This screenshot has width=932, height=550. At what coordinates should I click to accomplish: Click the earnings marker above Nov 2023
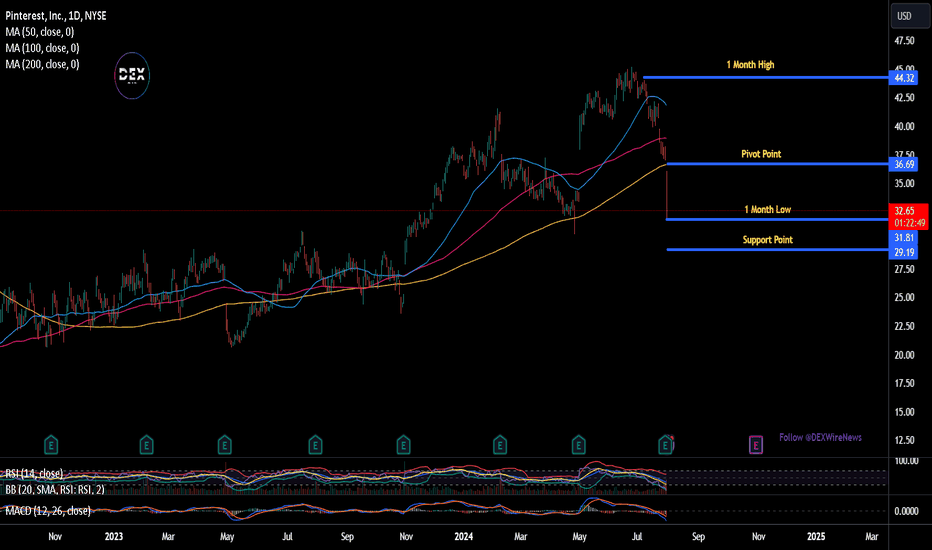click(403, 444)
